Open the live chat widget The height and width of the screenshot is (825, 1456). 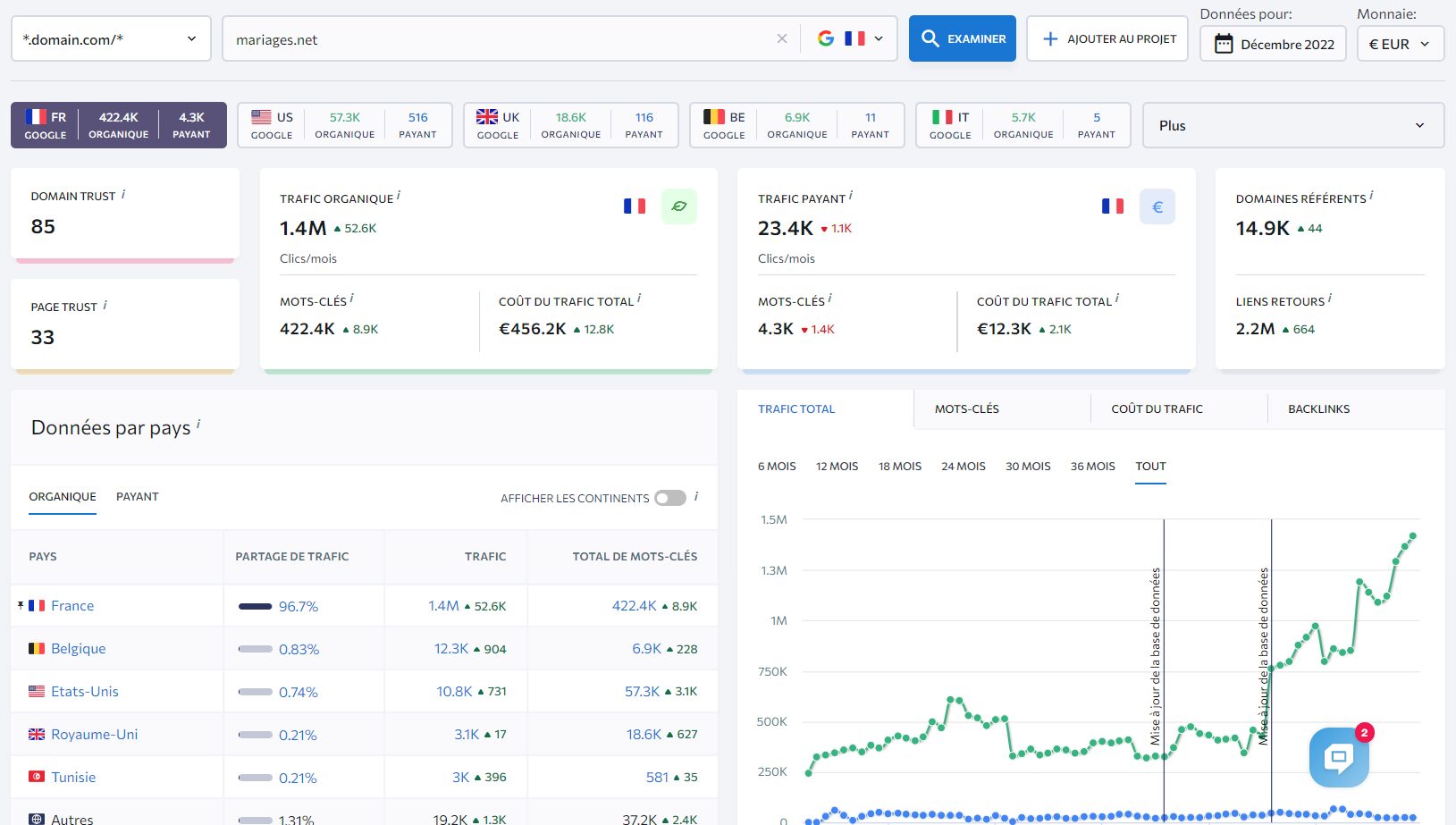pyautogui.click(x=1339, y=757)
